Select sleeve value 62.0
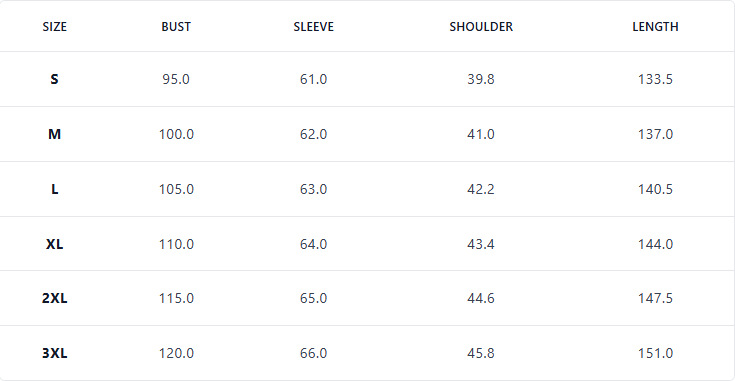The height and width of the screenshot is (381, 735). tap(313, 134)
